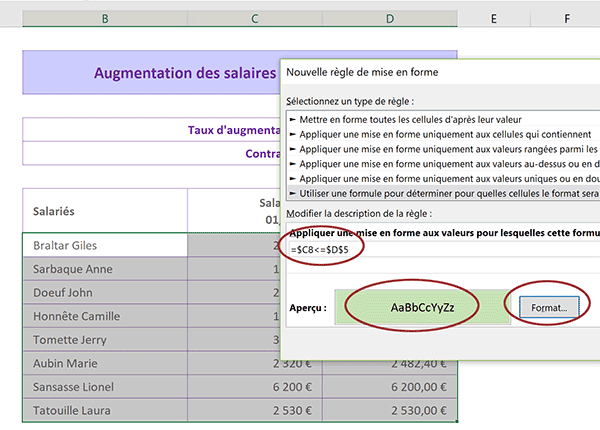
Task: Click the Format... button in the dialog
Action: click(x=549, y=307)
